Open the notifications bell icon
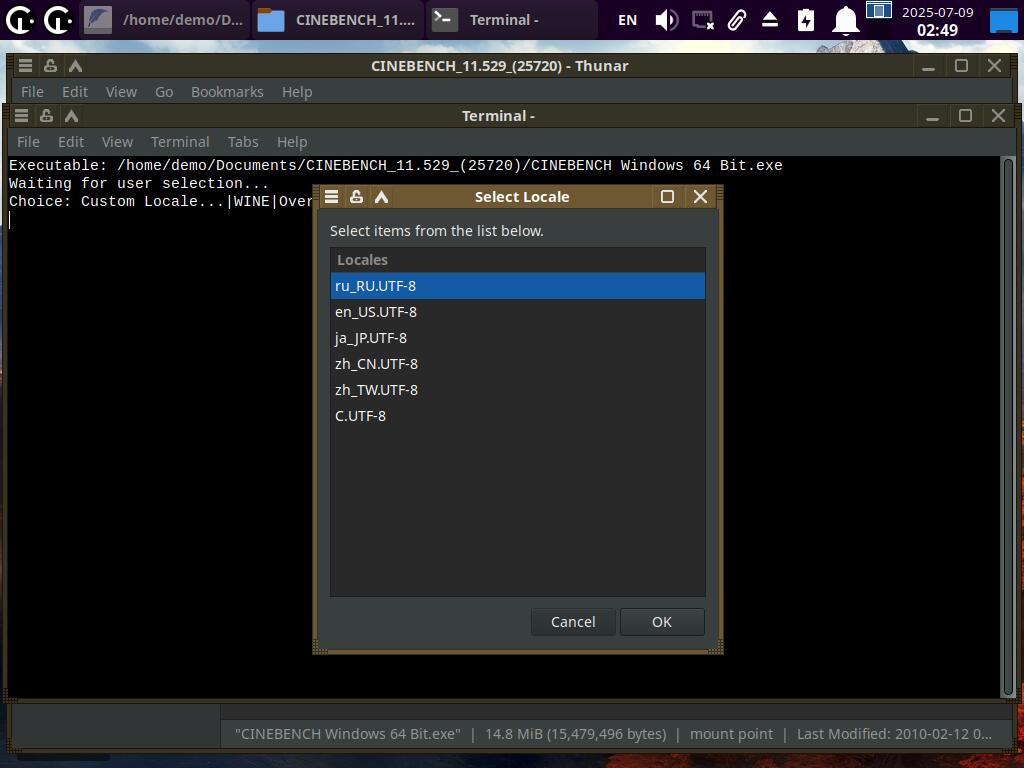 845,20
